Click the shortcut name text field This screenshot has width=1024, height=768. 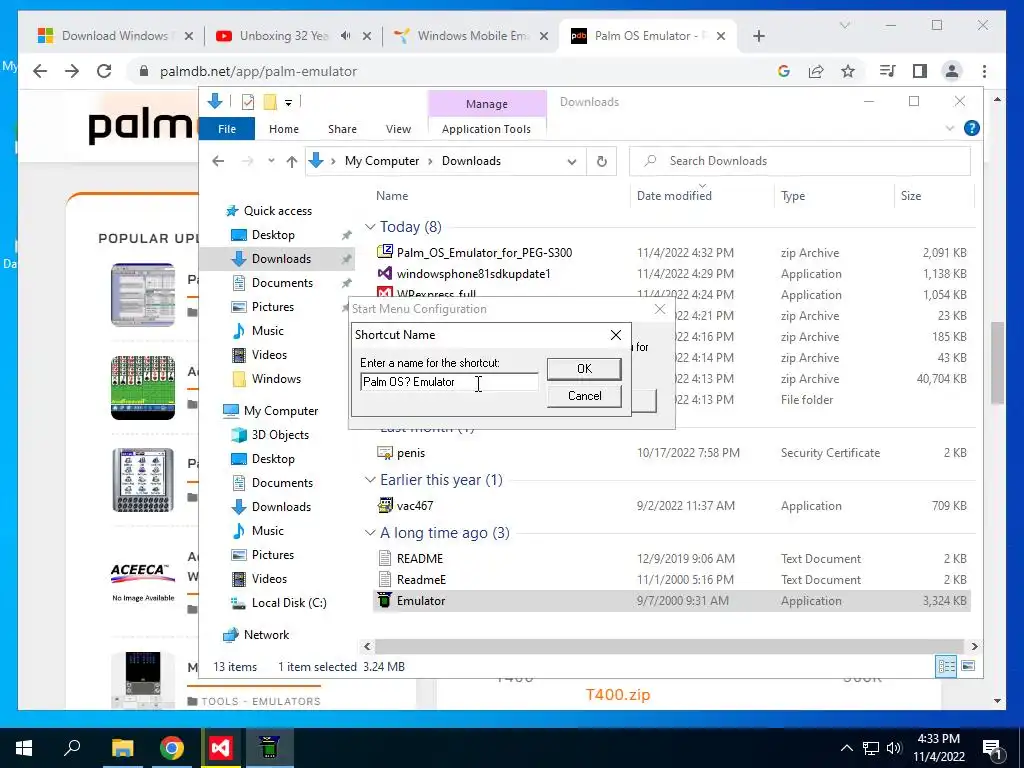(449, 382)
